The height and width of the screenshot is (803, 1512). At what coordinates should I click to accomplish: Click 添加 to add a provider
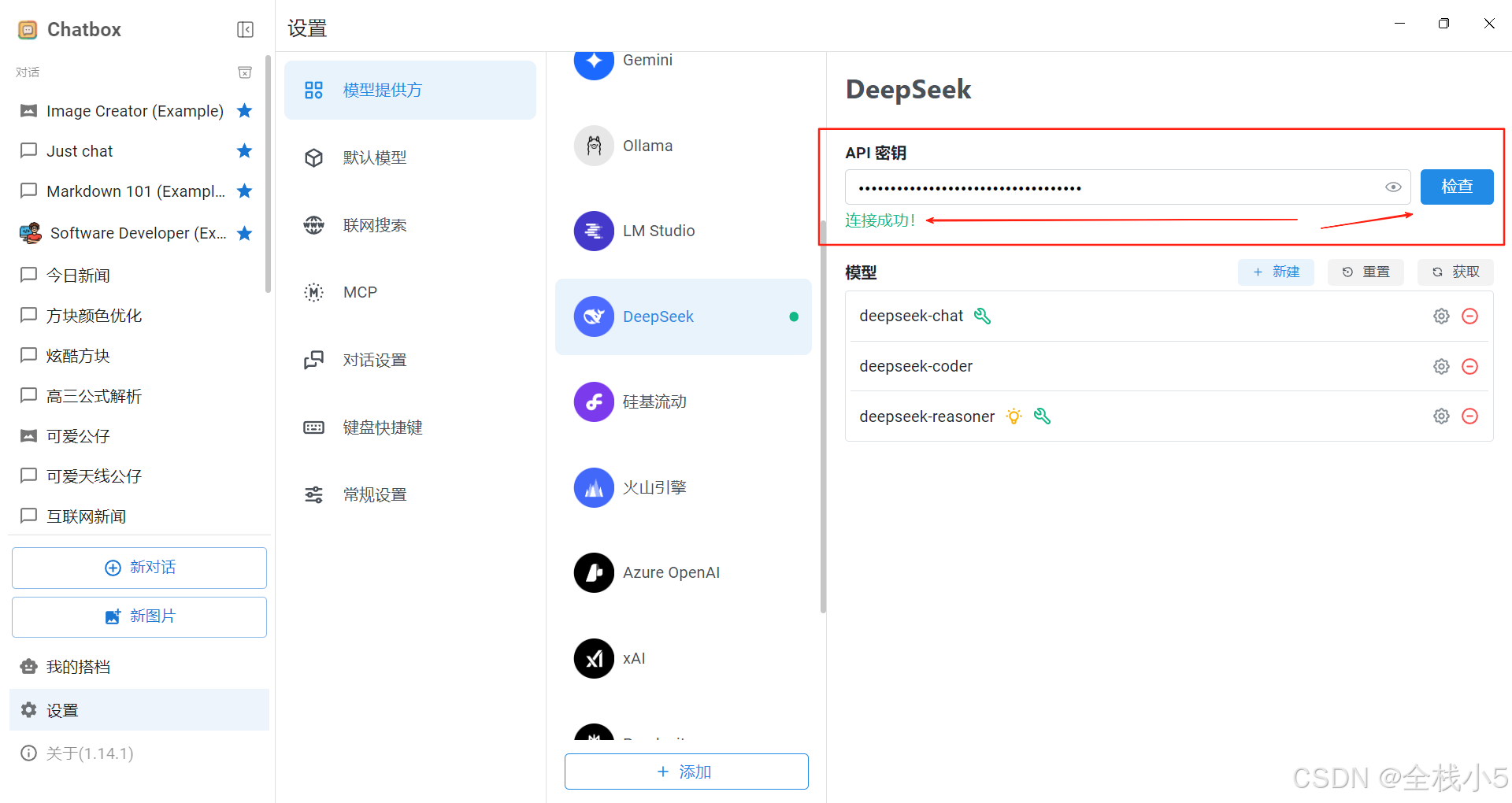click(x=686, y=772)
